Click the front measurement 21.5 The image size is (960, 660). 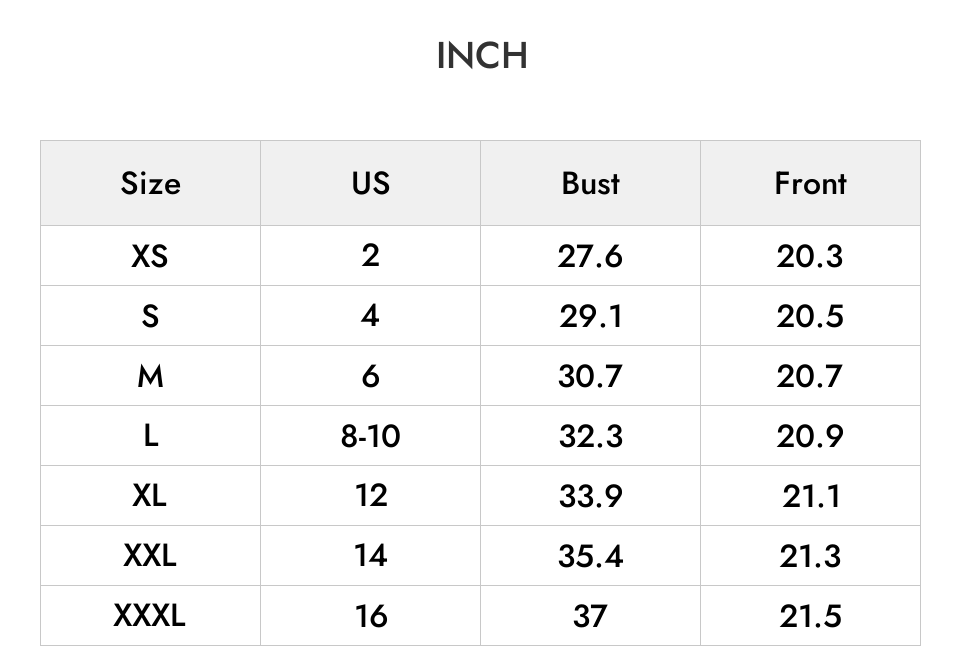point(810,616)
